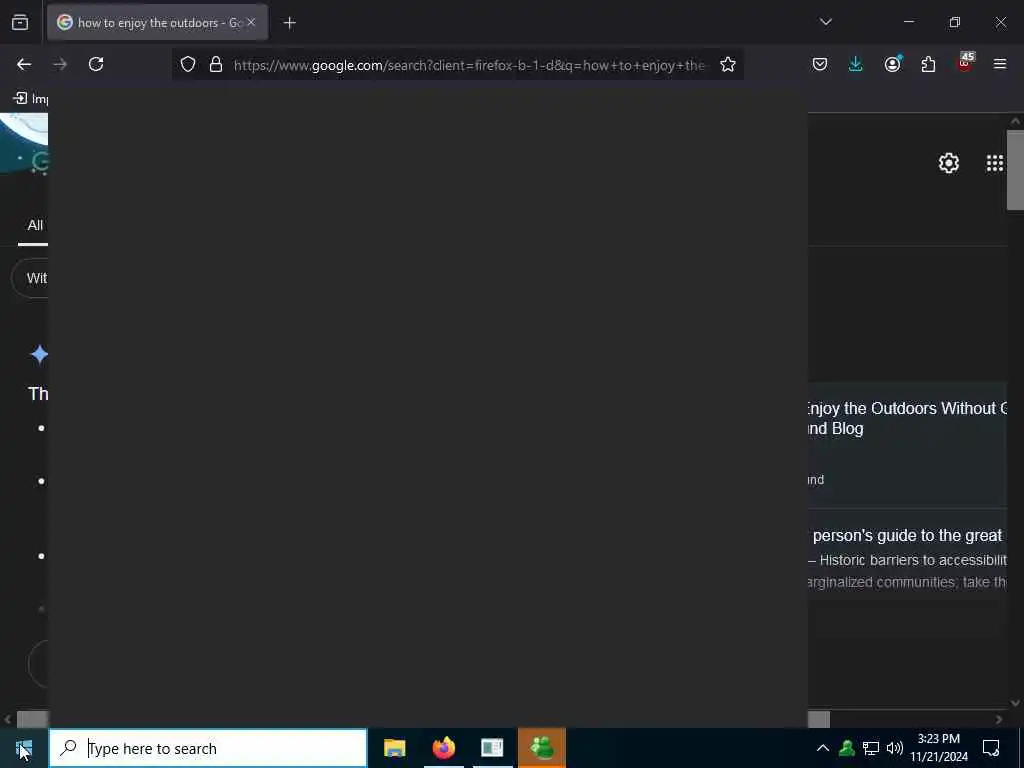
Task: Open the Firefox hamburger menu
Action: coord(1000,64)
